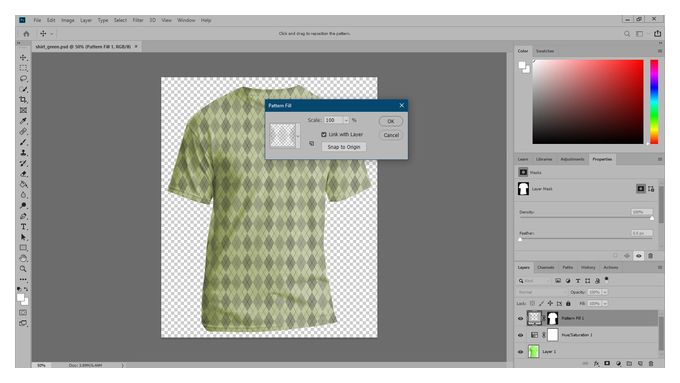Select the Dodge tool
This screenshot has height=383, width=680.
tap(23, 206)
